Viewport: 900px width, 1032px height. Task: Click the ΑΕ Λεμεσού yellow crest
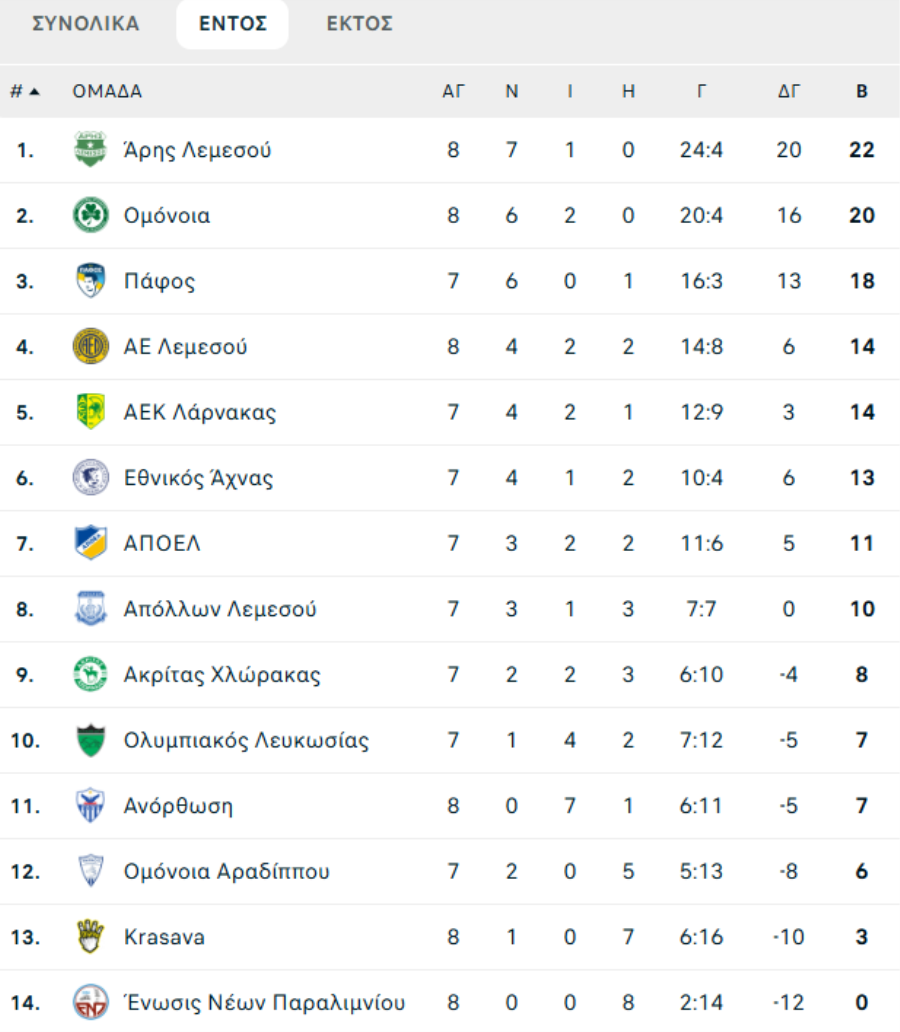point(90,347)
